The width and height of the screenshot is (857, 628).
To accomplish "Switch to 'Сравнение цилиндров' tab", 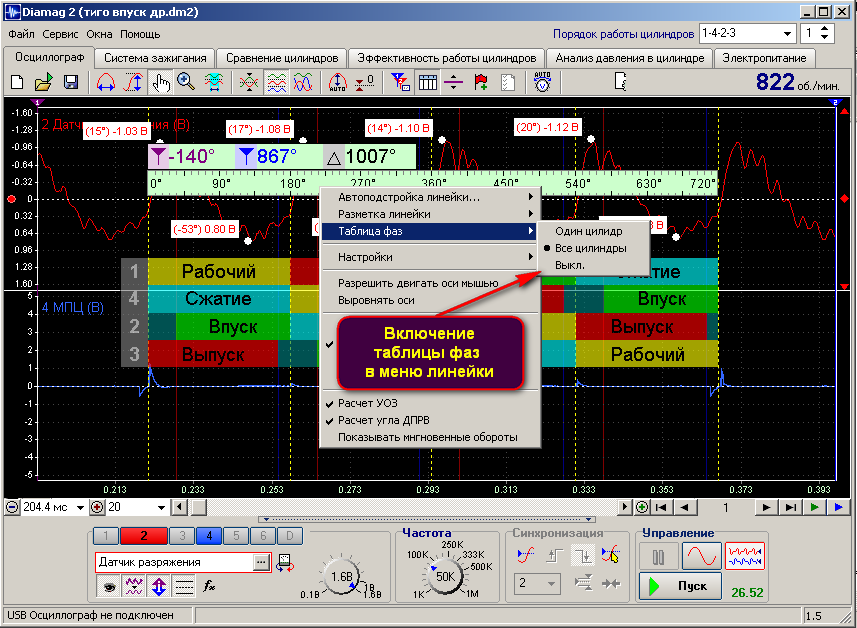I will (x=282, y=58).
